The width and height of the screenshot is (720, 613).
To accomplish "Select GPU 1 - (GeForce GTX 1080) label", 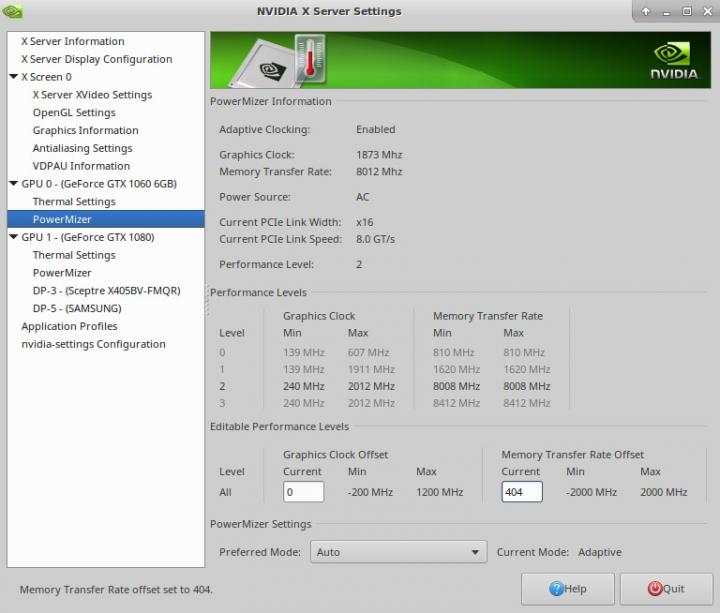I will tap(88, 237).
